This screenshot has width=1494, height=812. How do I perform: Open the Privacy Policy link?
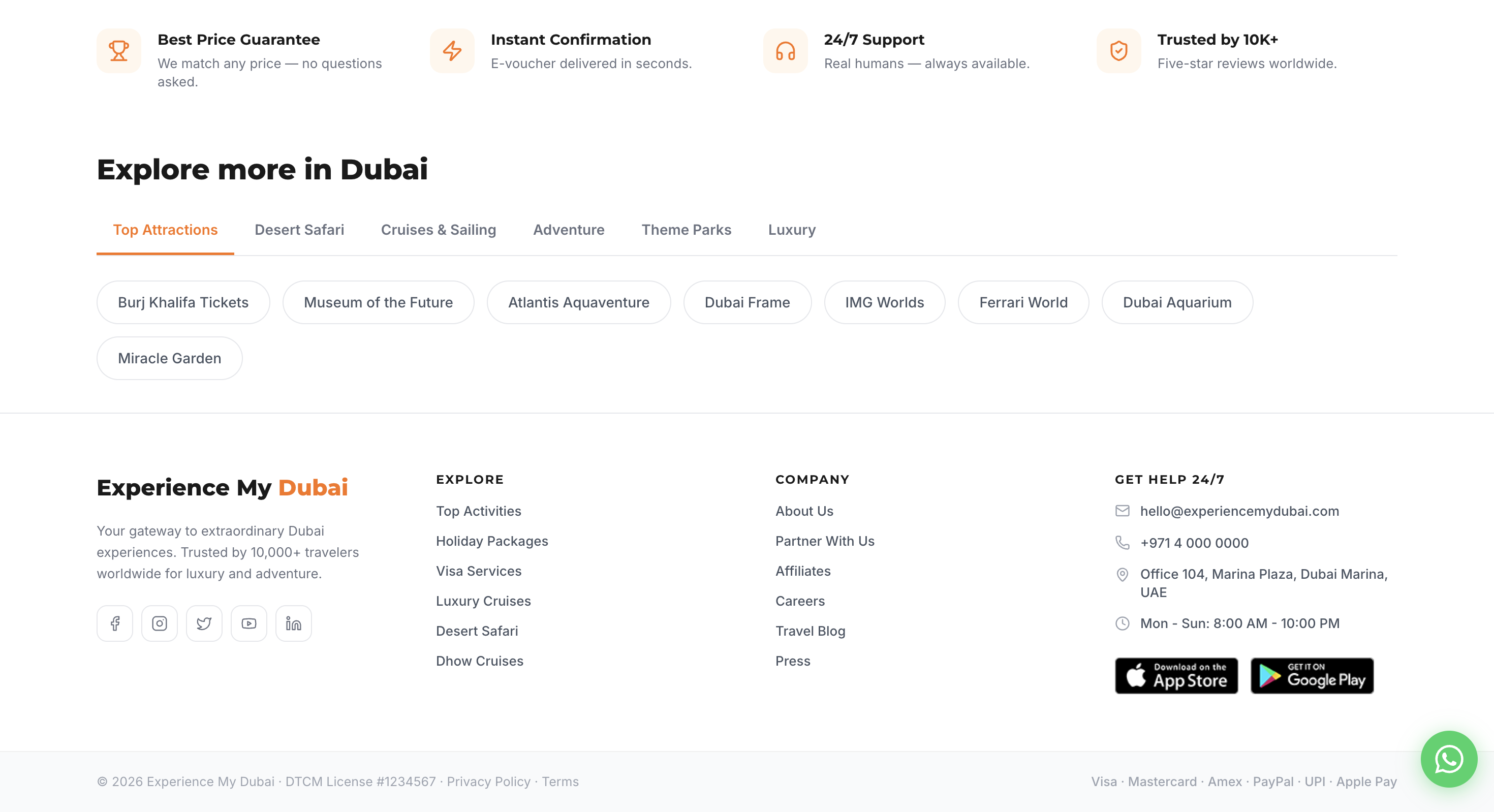(x=488, y=782)
